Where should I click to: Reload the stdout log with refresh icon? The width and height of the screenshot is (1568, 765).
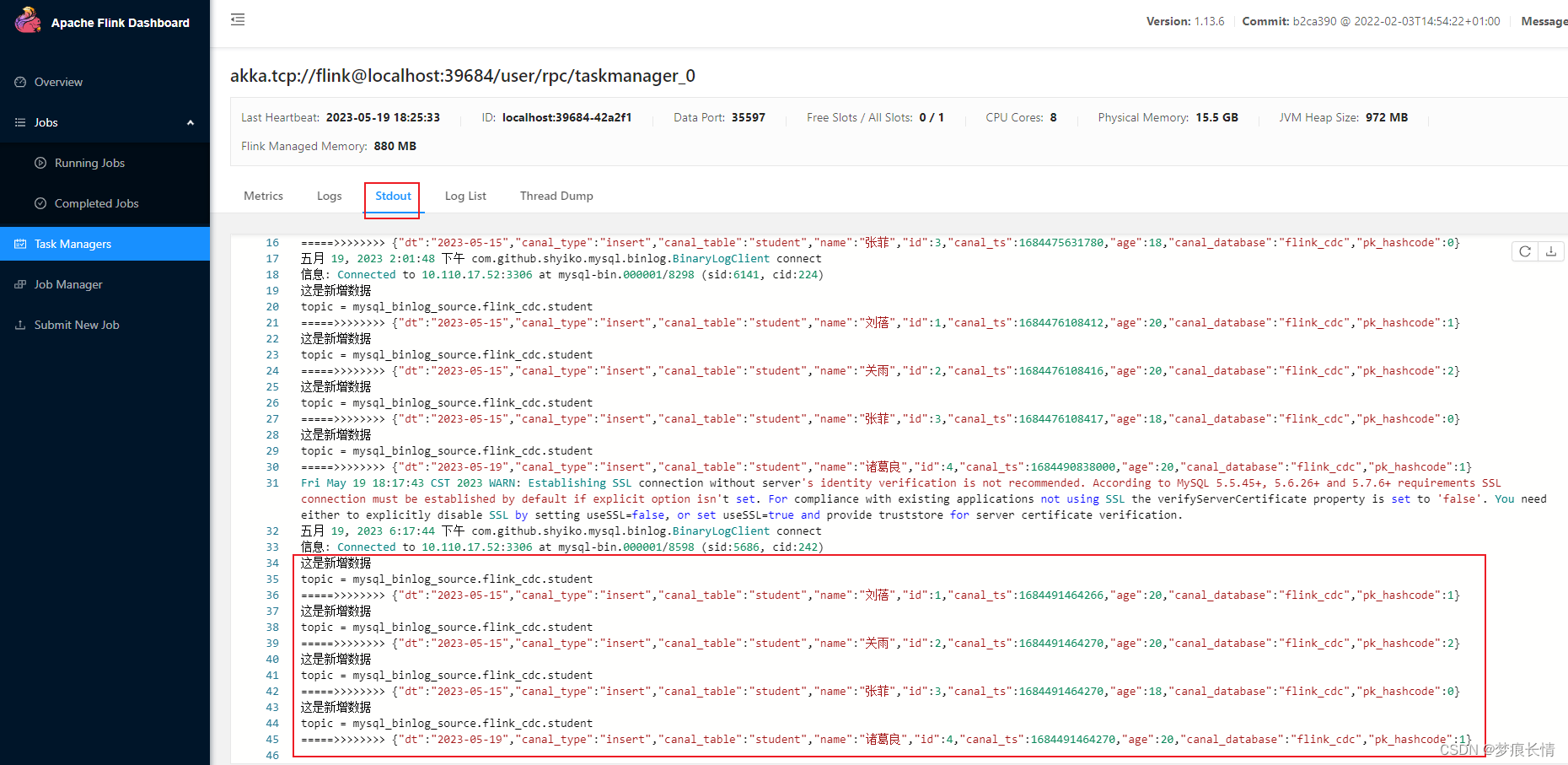coord(1525,251)
